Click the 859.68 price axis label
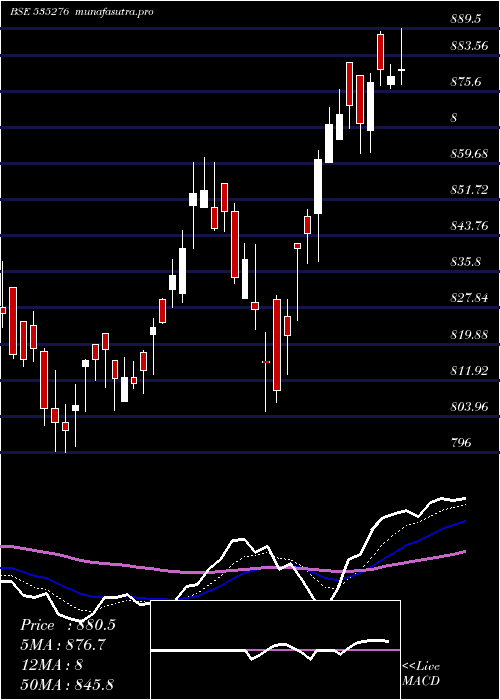Screen dimensions: 500x700 pos(469,154)
